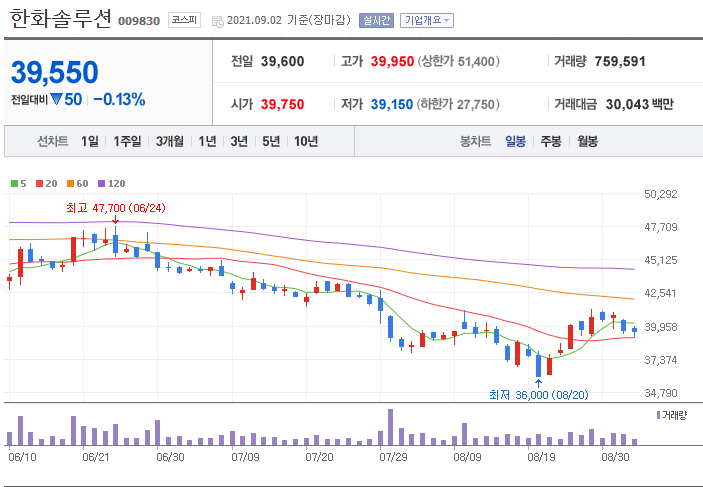Image resolution: width=703 pixels, height=487 pixels.
Task: Select the 5년 line chart tab
Action: pos(271,141)
